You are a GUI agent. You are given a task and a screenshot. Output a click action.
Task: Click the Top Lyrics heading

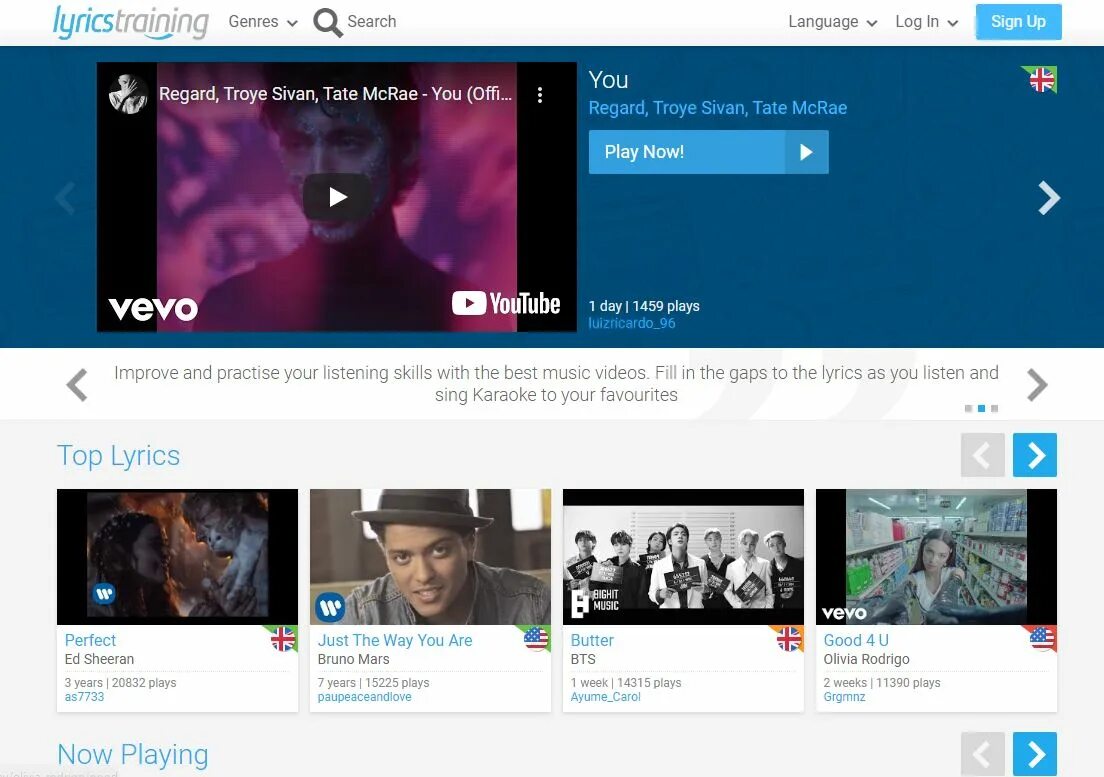point(118,456)
